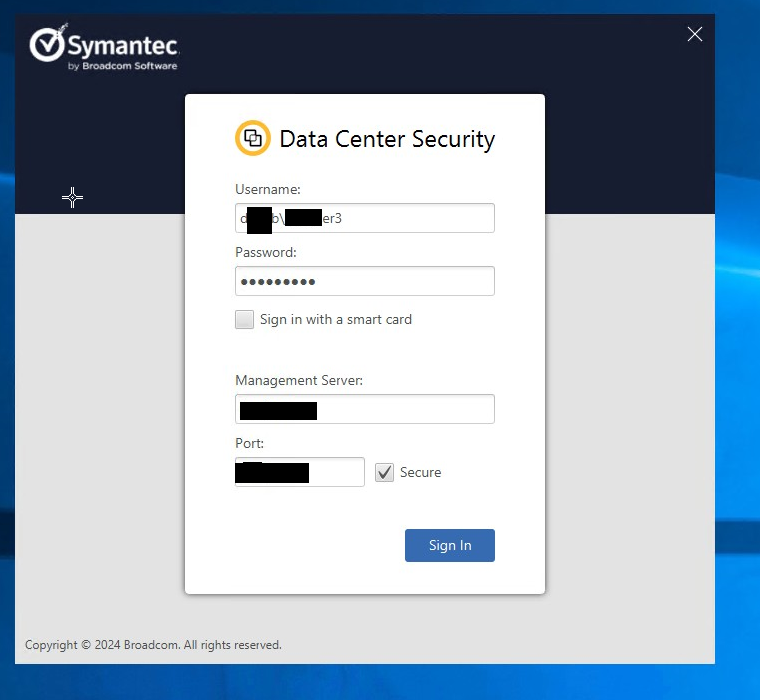This screenshot has width=760, height=700.
Task: Click the Symantec checkmark logo icon
Action: pyautogui.click(x=47, y=44)
